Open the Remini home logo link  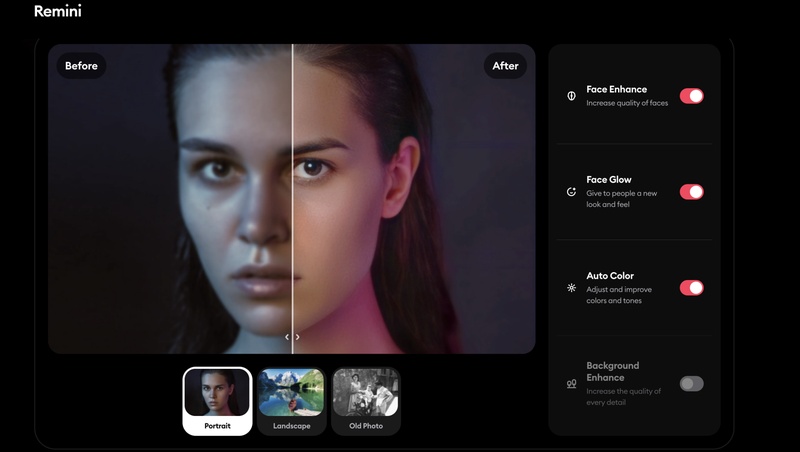click(58, 12)
